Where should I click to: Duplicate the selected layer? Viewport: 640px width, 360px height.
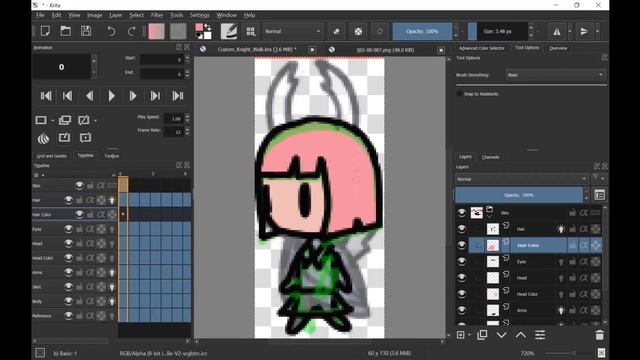pos(482,335)
